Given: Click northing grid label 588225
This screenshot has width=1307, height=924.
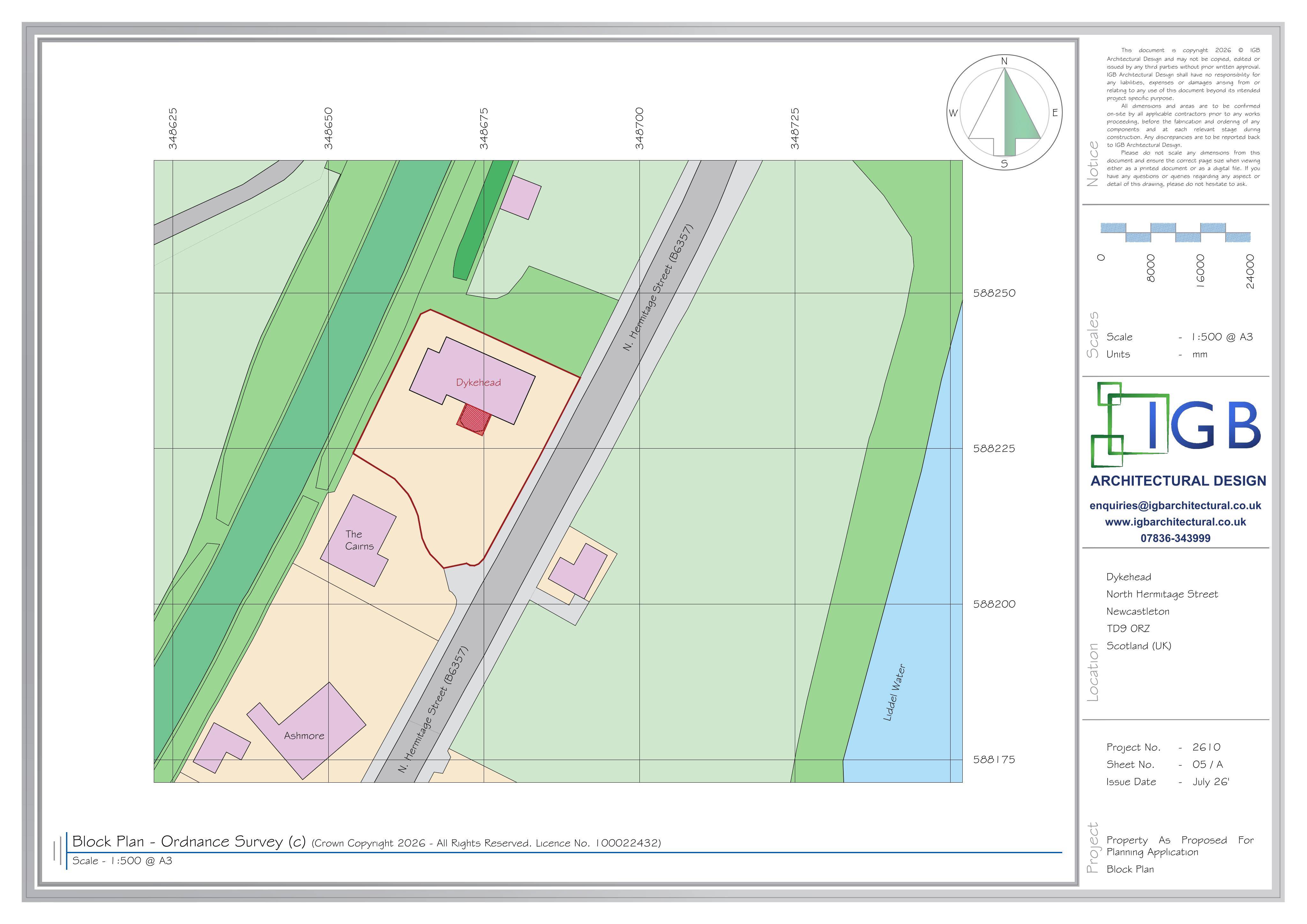Looking at the screenshot, I should [x=994, y=449].
